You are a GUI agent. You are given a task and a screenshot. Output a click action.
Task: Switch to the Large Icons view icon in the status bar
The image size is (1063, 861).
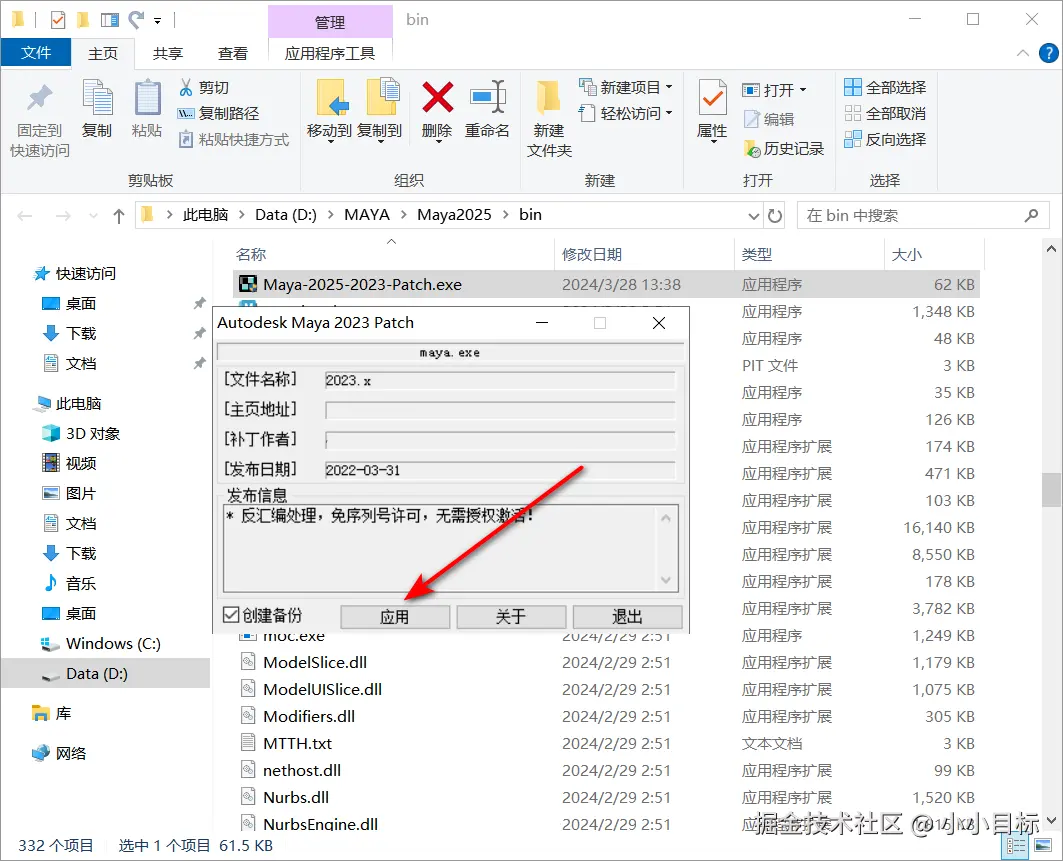(1043, 845)
